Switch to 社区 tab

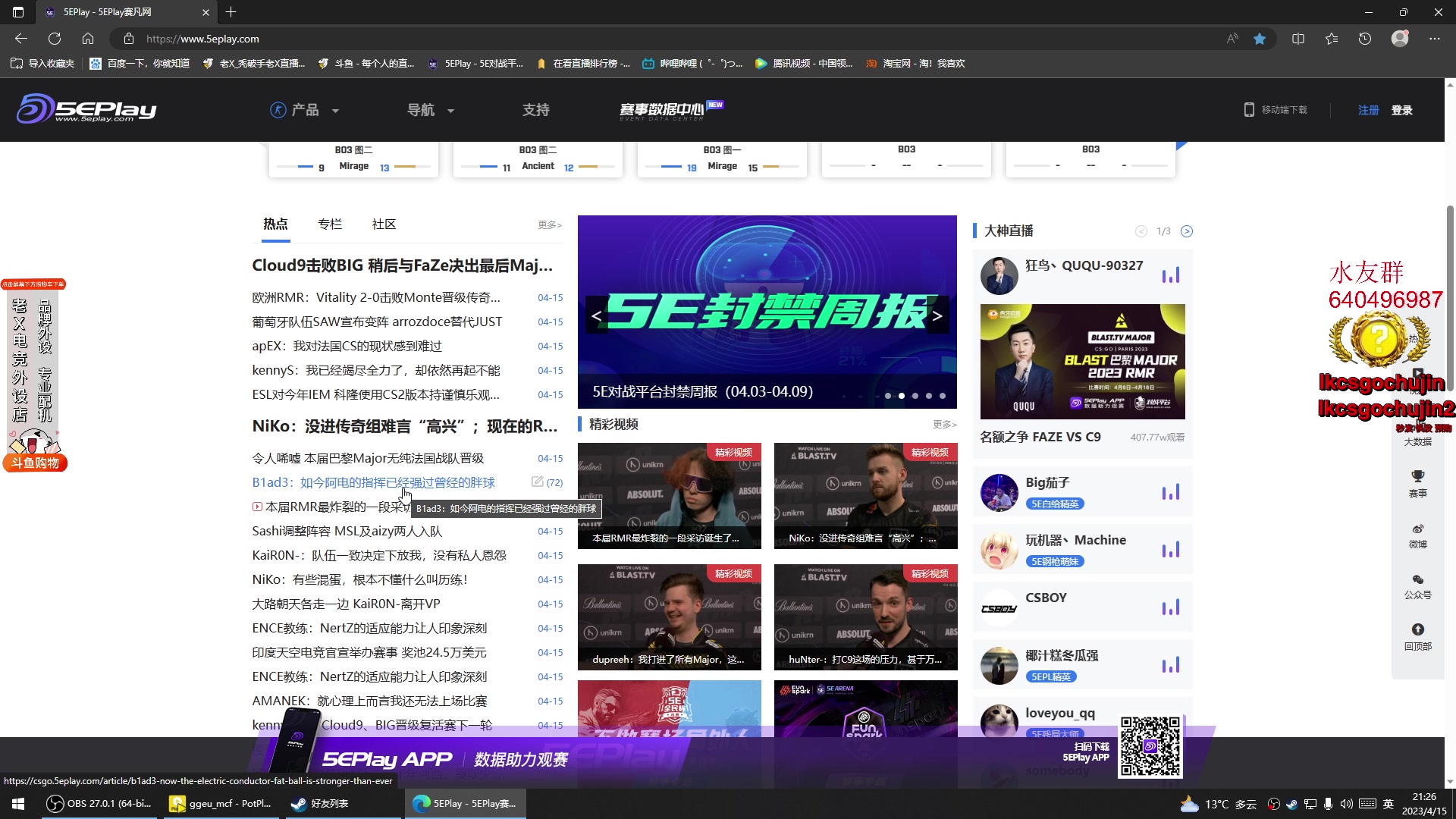(384, 224)
